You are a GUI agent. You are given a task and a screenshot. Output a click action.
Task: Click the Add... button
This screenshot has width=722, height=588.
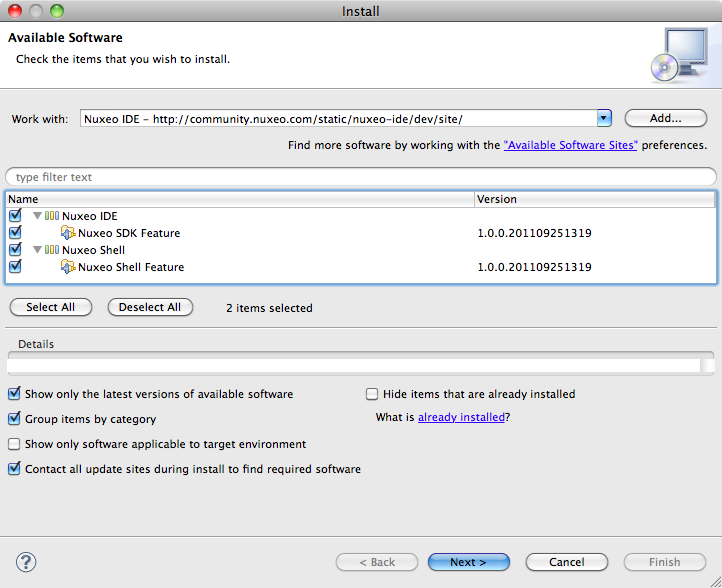[x=665, y=118]
